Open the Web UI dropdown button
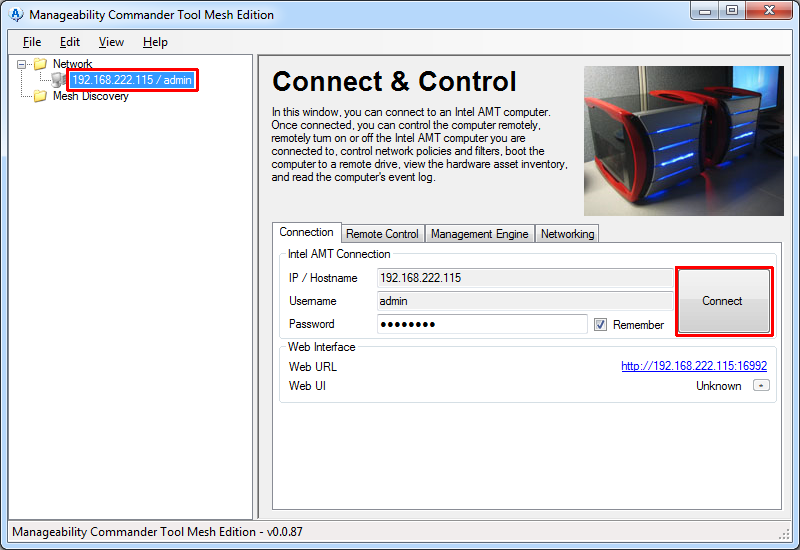This screenshot has width=800, height=550. [761, 386]
